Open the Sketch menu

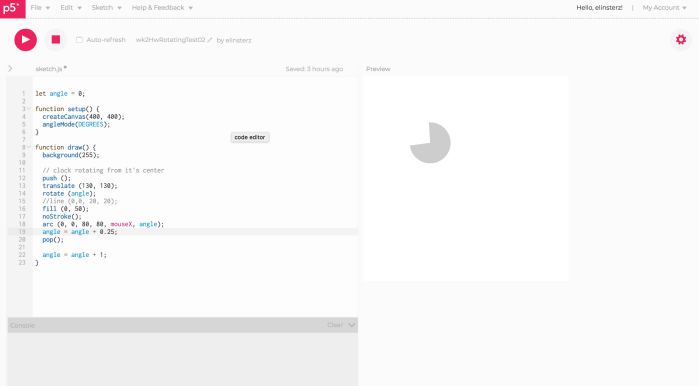106,8
